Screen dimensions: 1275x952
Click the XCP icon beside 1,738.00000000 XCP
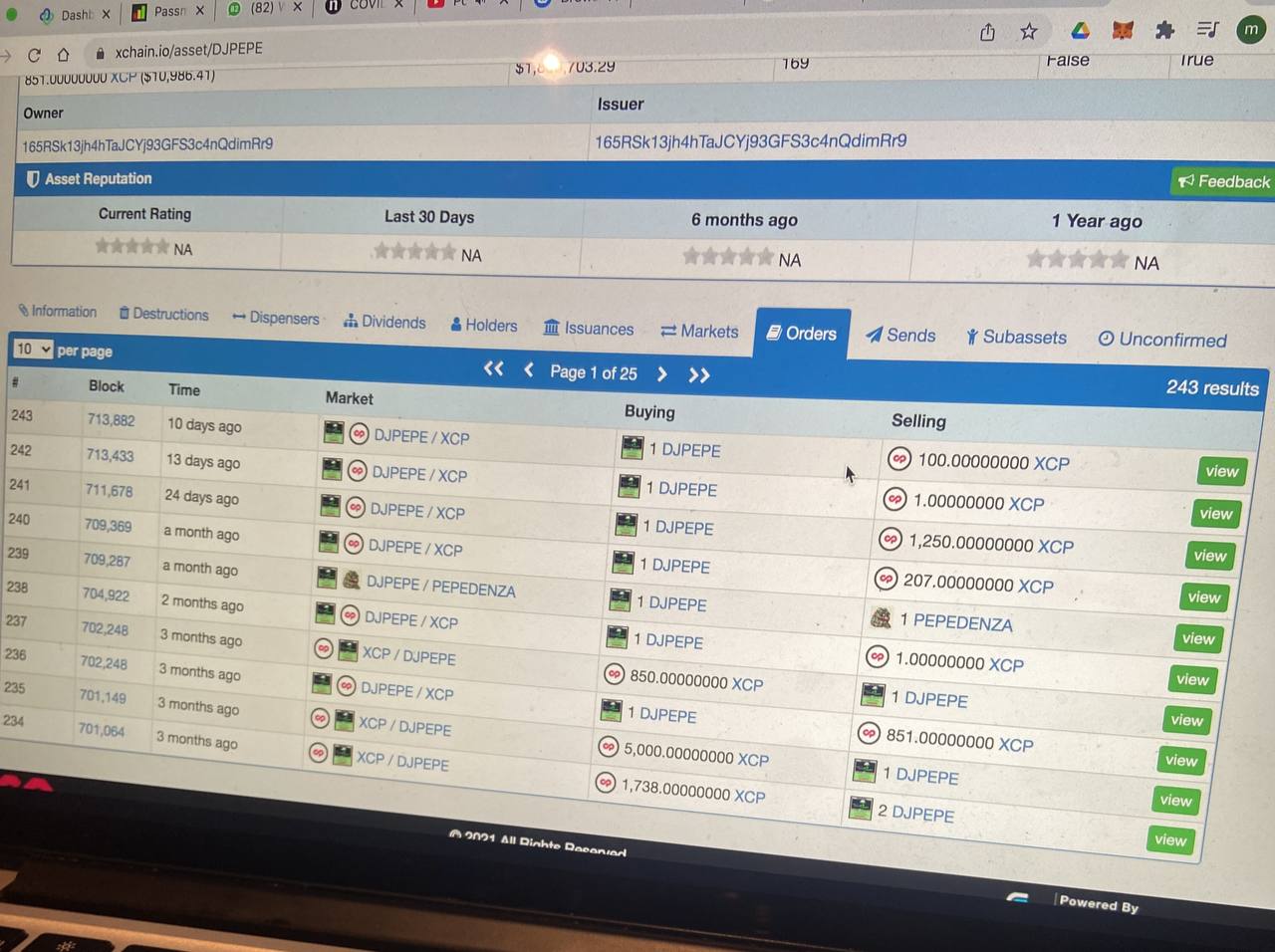[606, 783]
